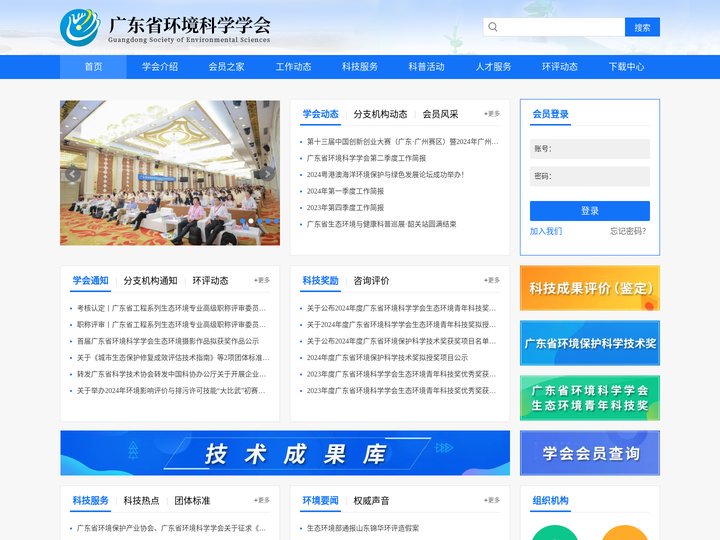Open 工作动态 navigation item
The width and height of the screenshot is (720, 540).
pos(293,67)
